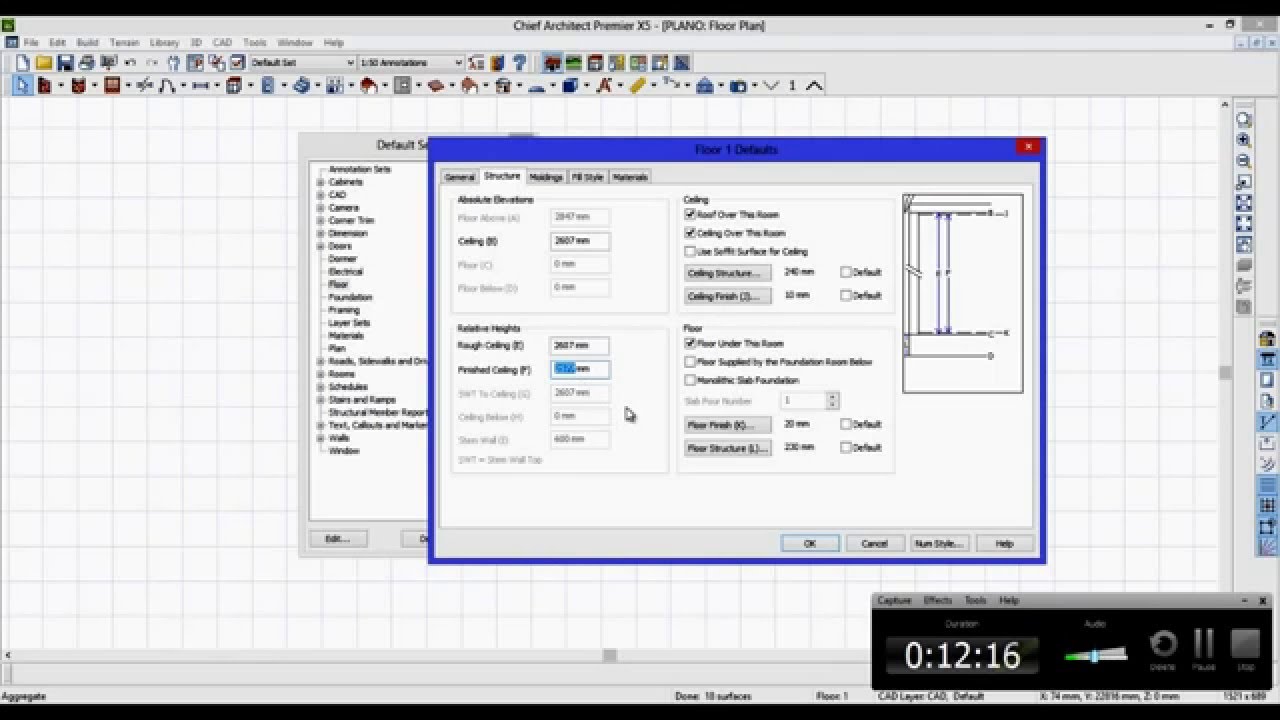This screenshot has height=720, width=1280.
Task: Click the Down One Floor arrow icon
Action: (771, 86)
